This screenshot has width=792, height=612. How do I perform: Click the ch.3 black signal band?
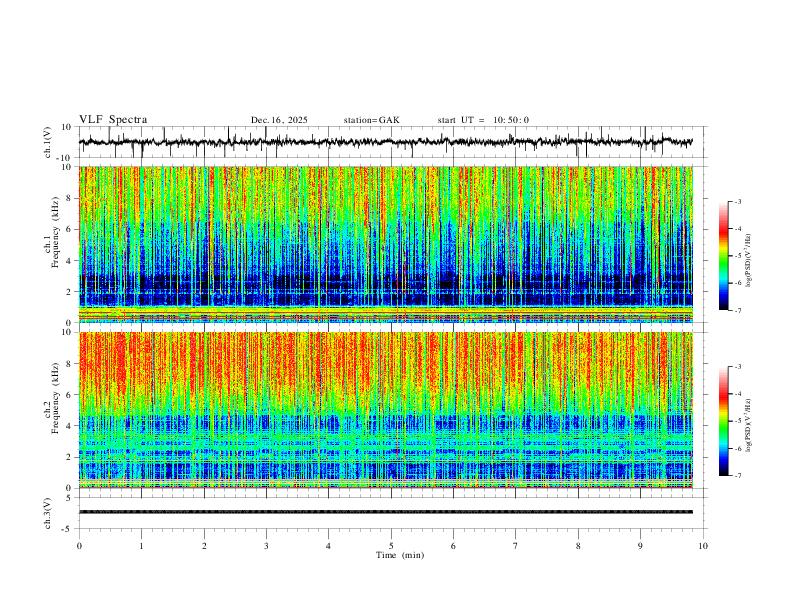click(386, 512)
